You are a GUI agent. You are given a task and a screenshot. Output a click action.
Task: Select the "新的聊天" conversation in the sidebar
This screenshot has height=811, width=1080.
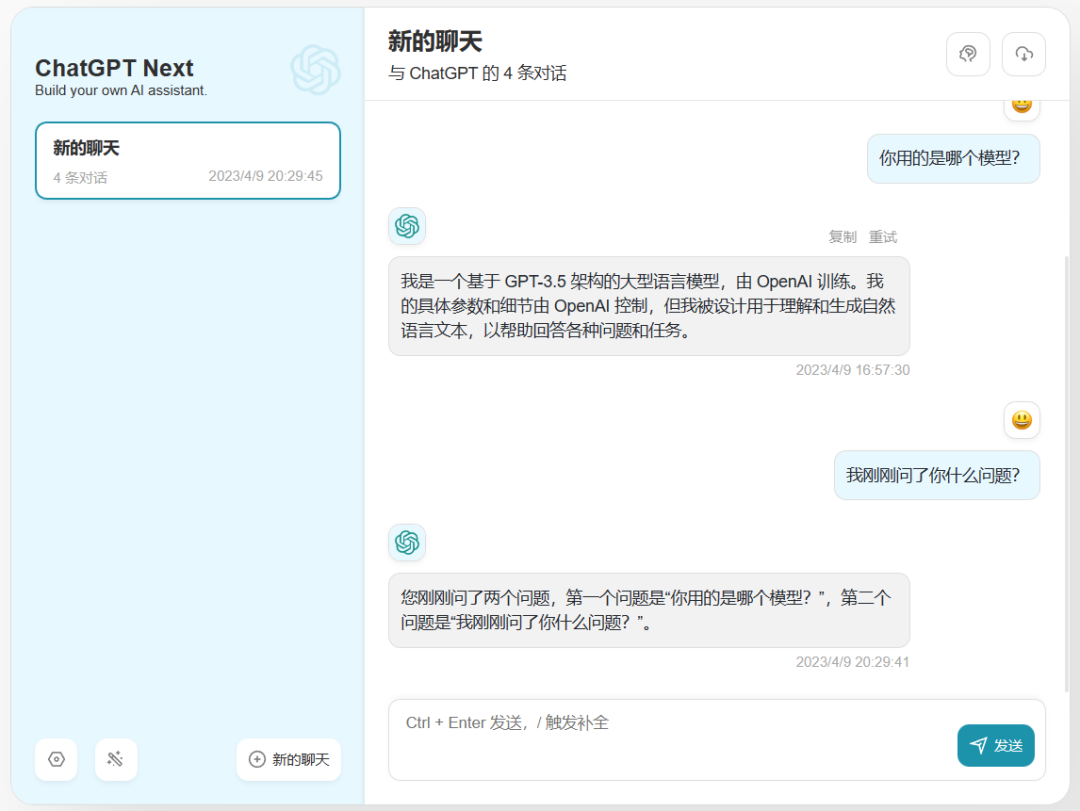(x=188, y=161)
